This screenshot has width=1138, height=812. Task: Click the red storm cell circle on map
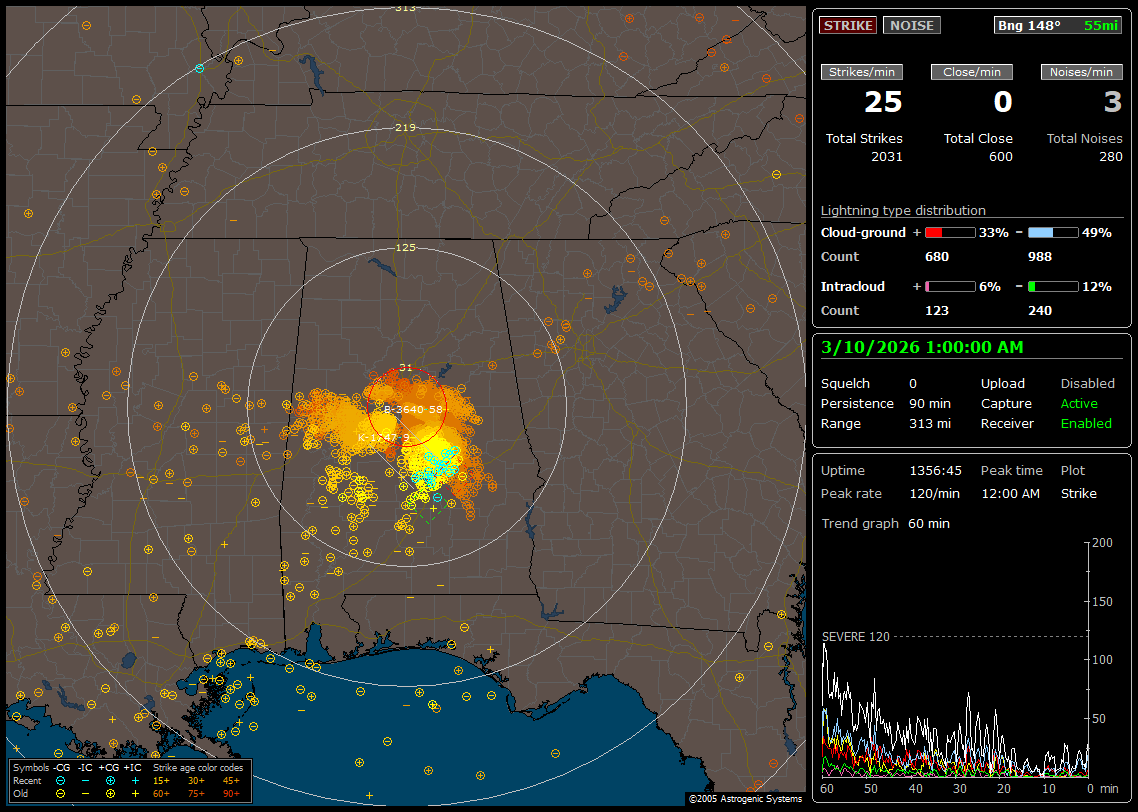point(408,406)
